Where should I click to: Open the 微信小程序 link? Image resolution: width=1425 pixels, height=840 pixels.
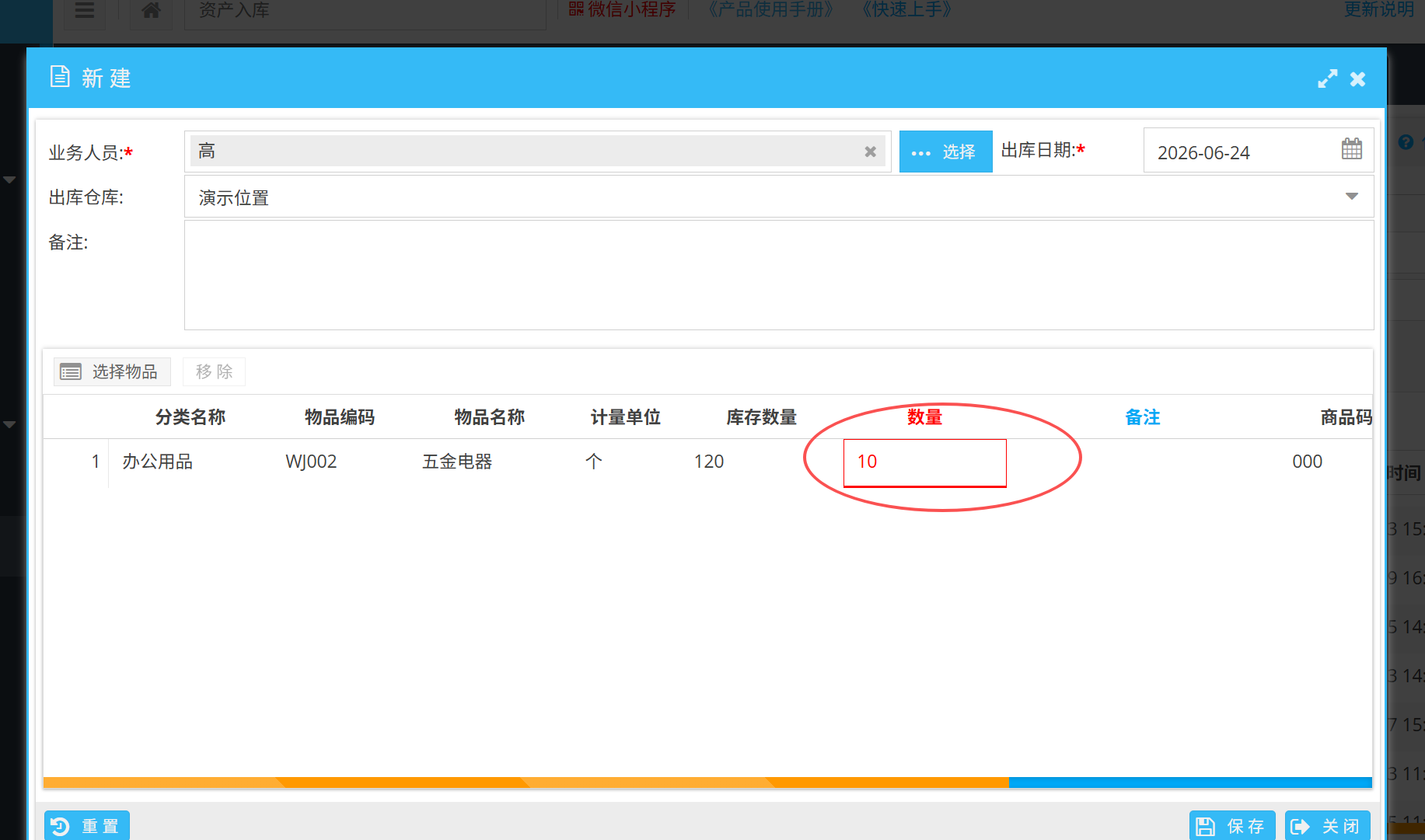(622, 9)
